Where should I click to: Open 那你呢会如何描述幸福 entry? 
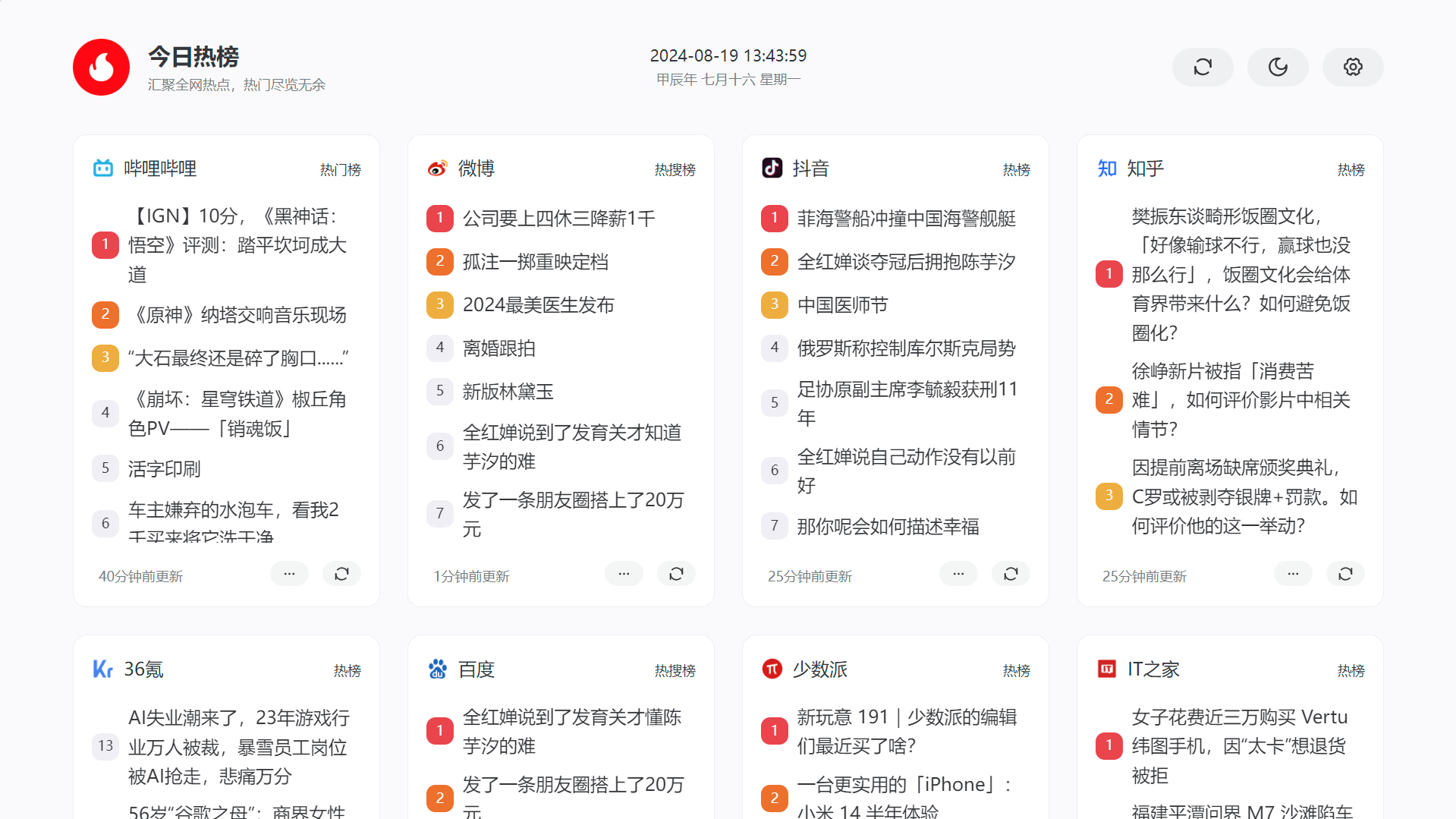[888, 527]
